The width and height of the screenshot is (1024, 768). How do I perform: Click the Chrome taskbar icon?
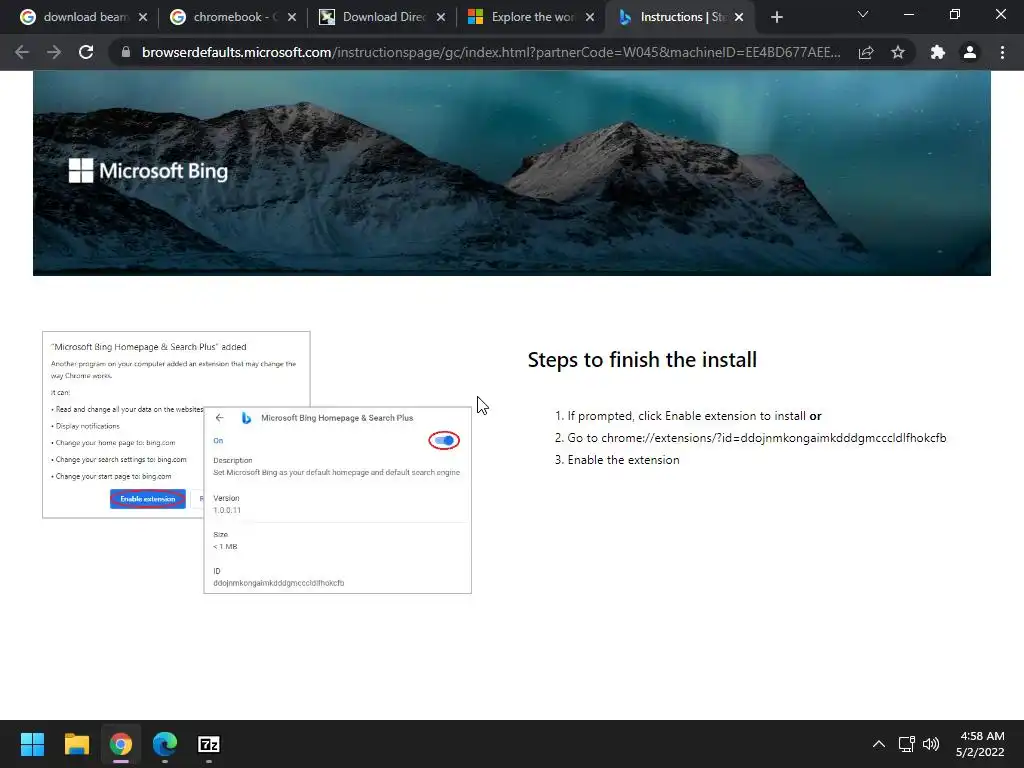[x=121, y=744]
